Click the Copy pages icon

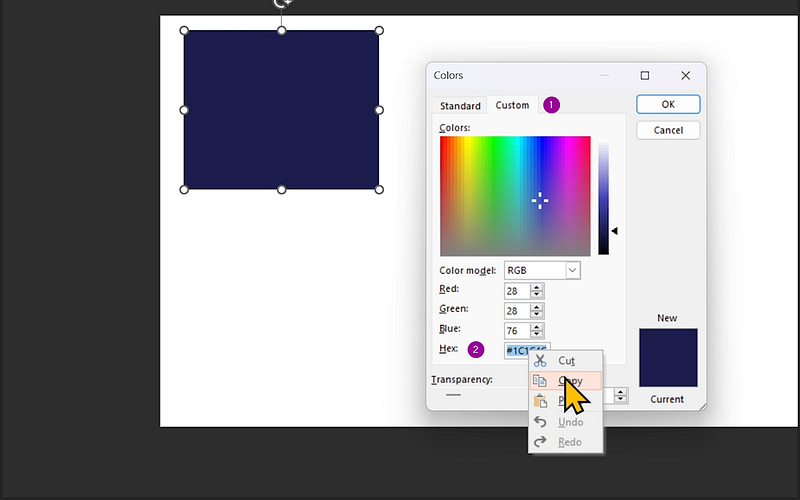pos(540,381)
